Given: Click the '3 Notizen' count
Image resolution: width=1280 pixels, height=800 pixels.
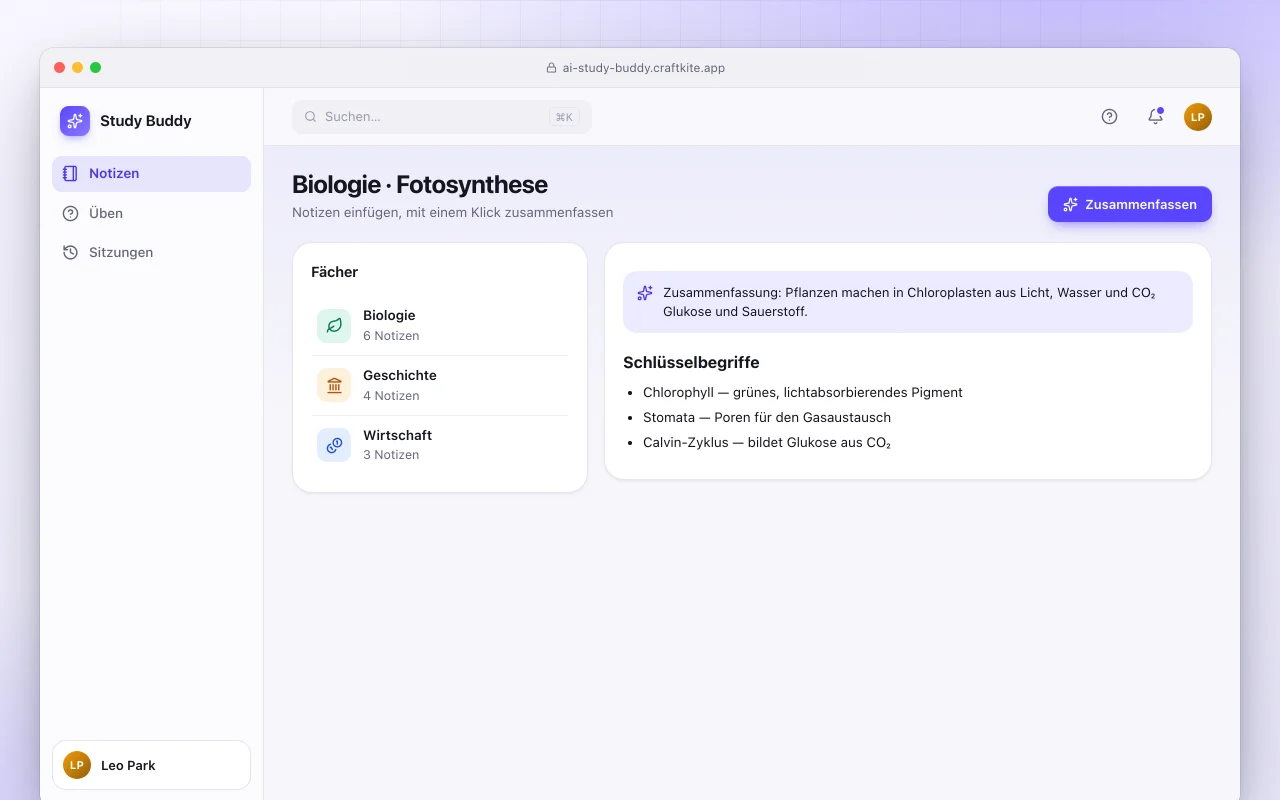Looking at the screenshot, I should coord(391,455).
